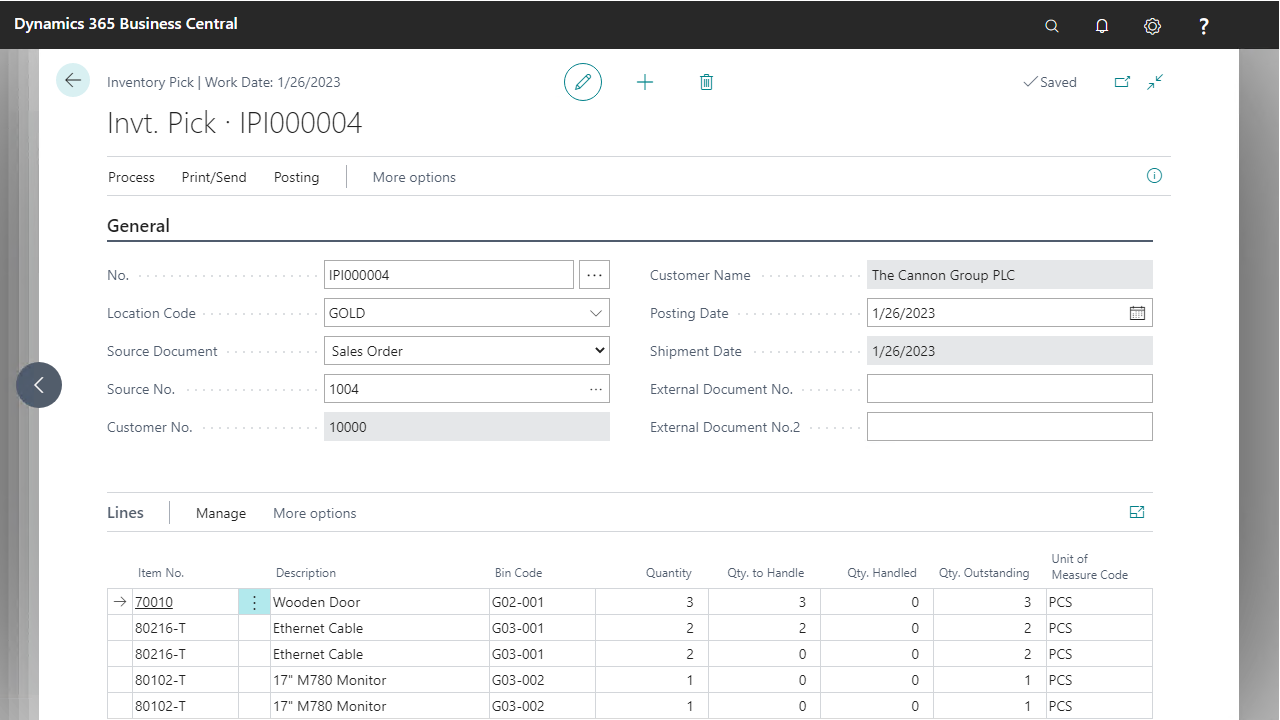The image size is (1280, 720).
Task: Click the search magnifier icon
Action: click(1052, 26)
